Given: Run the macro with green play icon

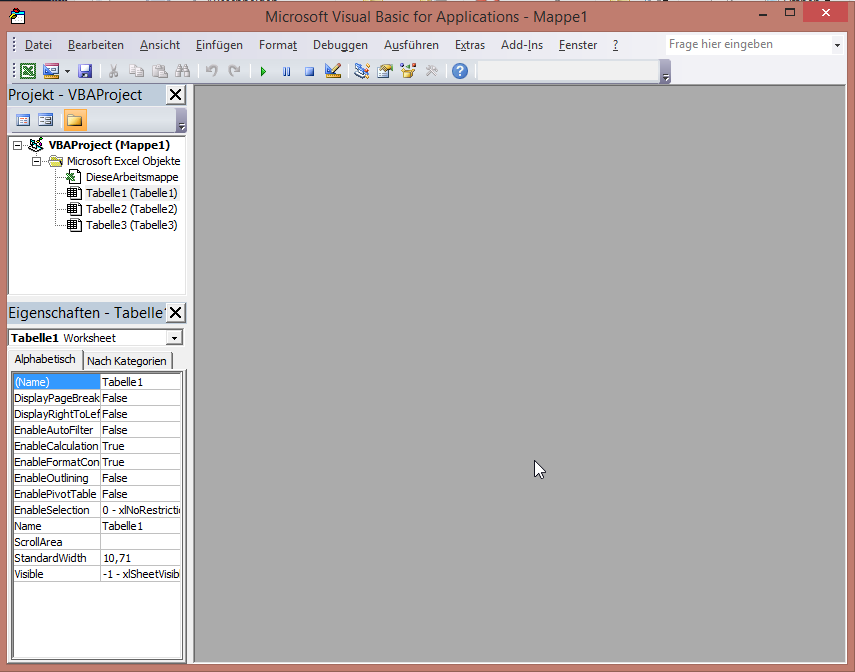Looking at the screenshot, I should tap(263, 71).
